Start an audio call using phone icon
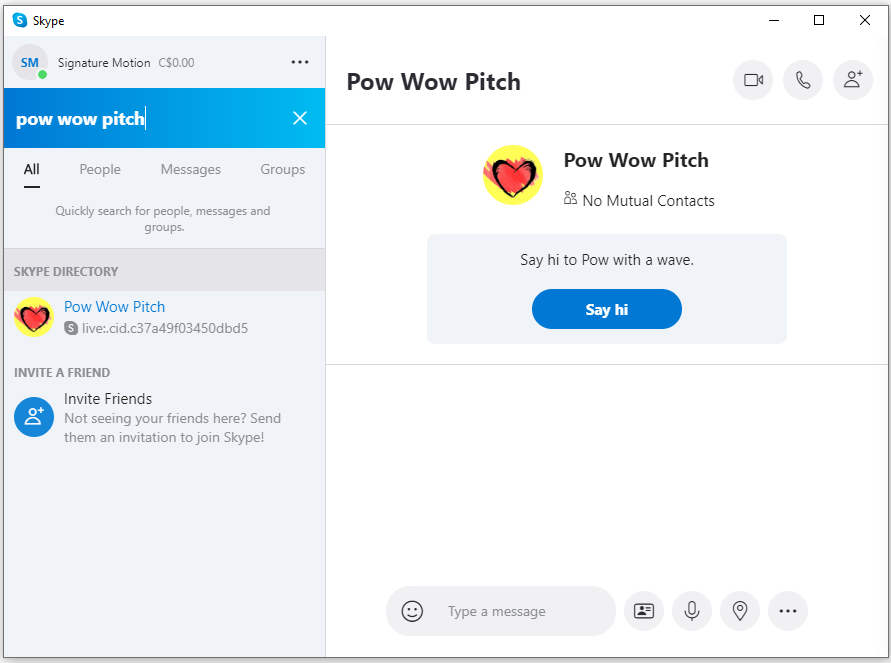891x663 pixels. pyautogui.click(x=803, y=81)
